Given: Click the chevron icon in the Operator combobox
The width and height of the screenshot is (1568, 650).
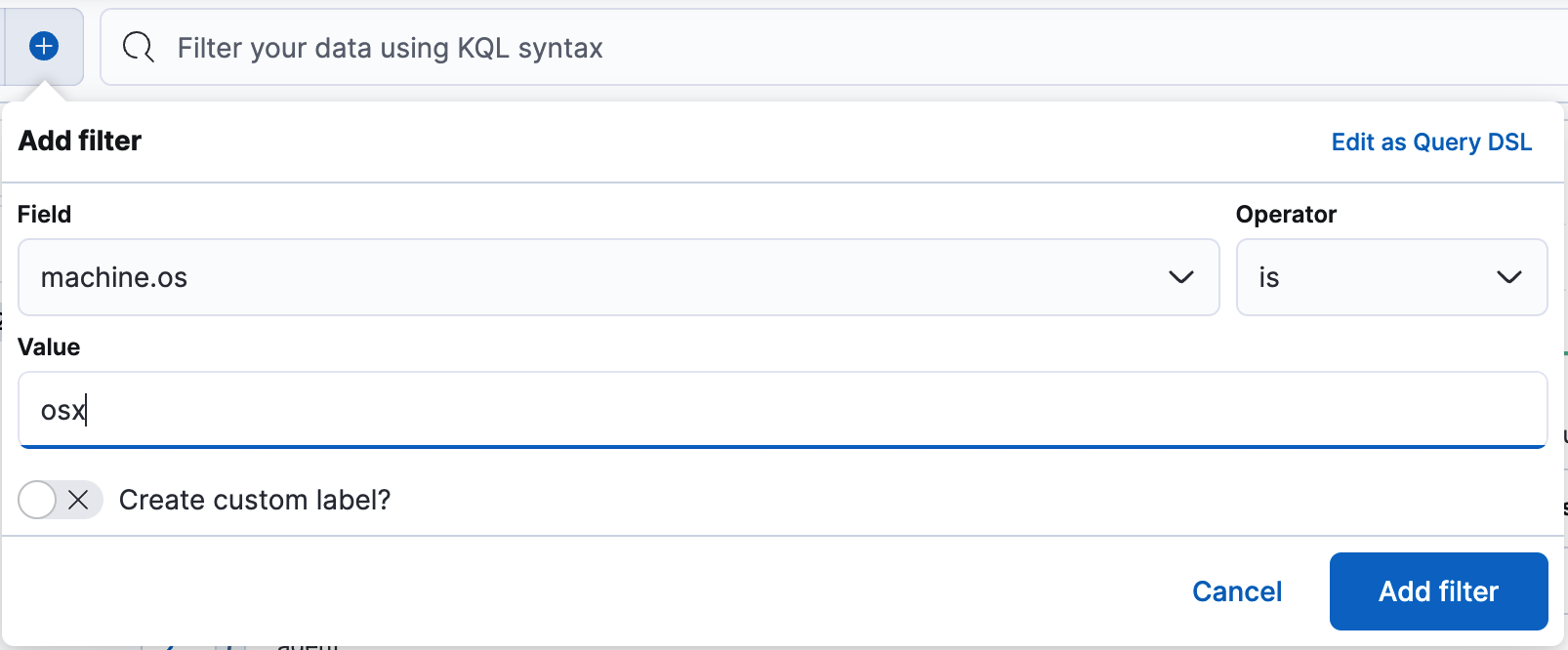Looking at the screenshot, I should (x=1509, y=277).
